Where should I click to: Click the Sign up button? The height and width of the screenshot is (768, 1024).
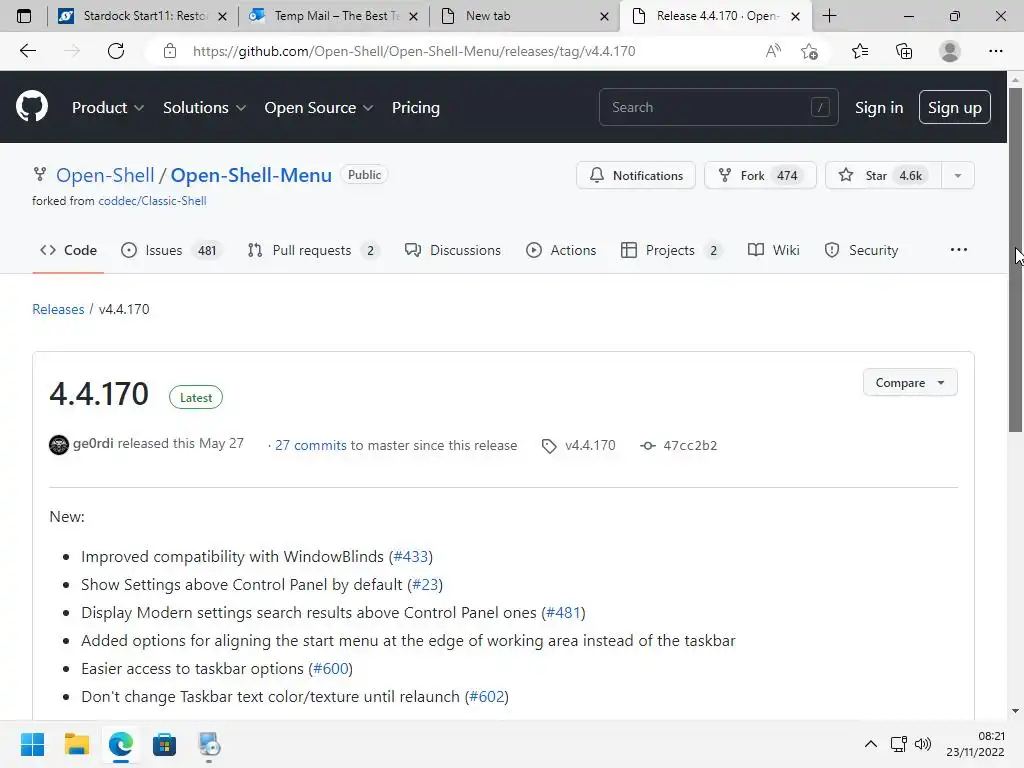(x=954, y=107)
